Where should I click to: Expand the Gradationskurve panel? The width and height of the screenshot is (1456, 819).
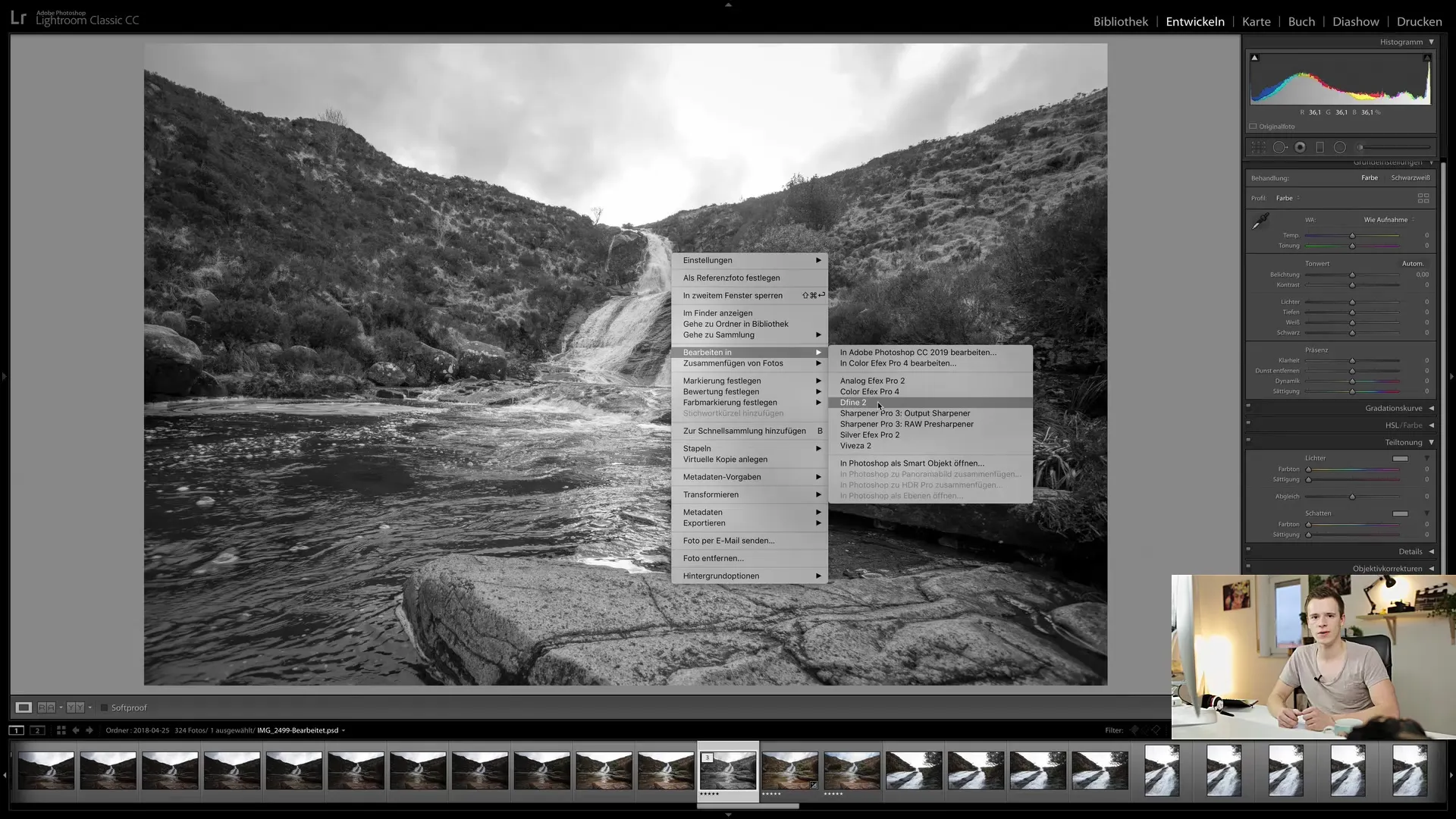tap(1432, 408)
